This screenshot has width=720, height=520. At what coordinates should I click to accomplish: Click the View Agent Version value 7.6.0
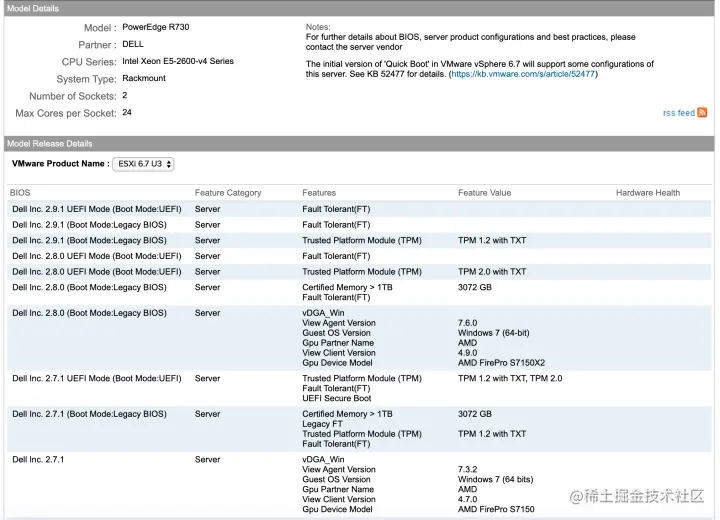tap(467, 323)
